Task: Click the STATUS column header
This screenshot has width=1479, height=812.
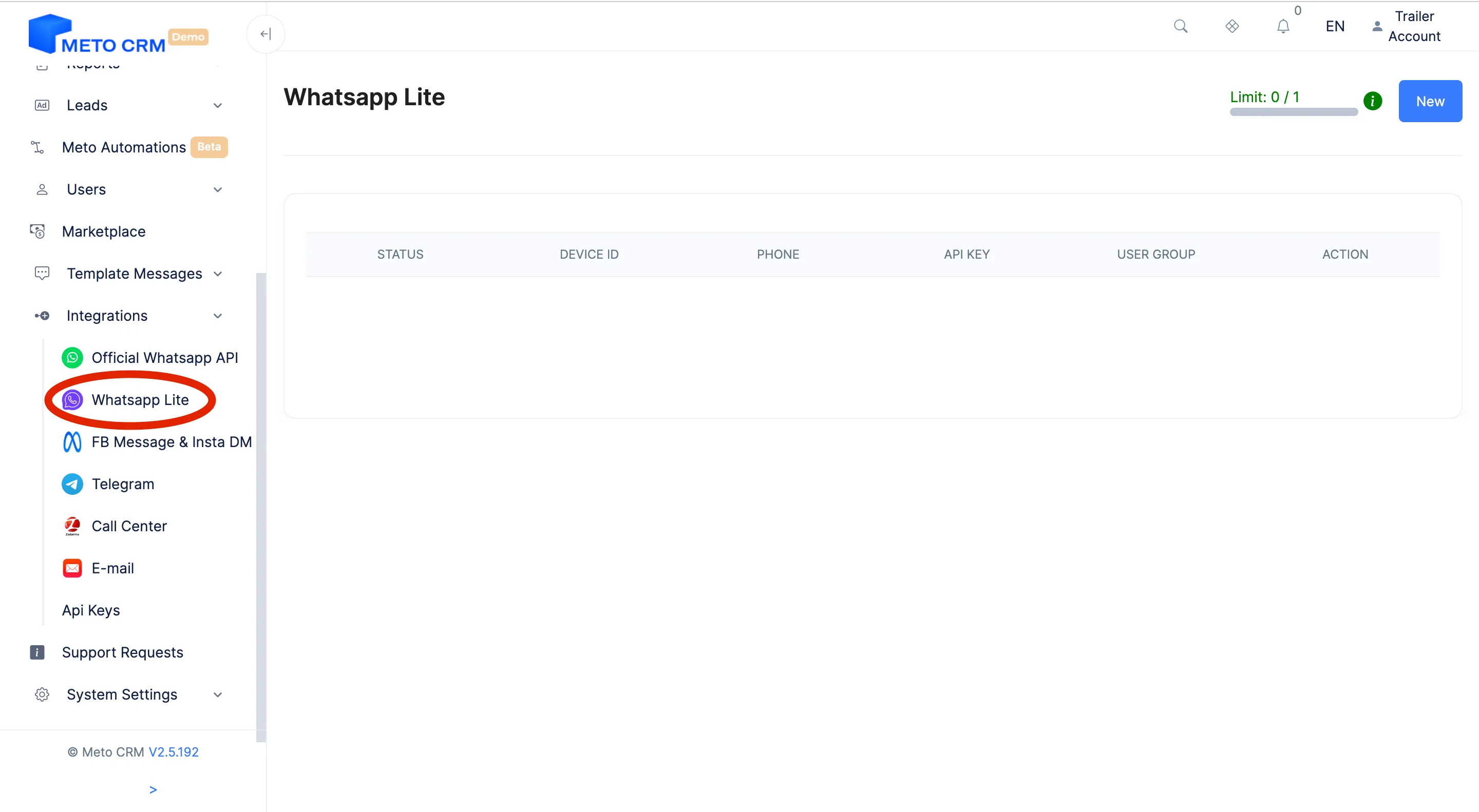Action: click(400, 254)
